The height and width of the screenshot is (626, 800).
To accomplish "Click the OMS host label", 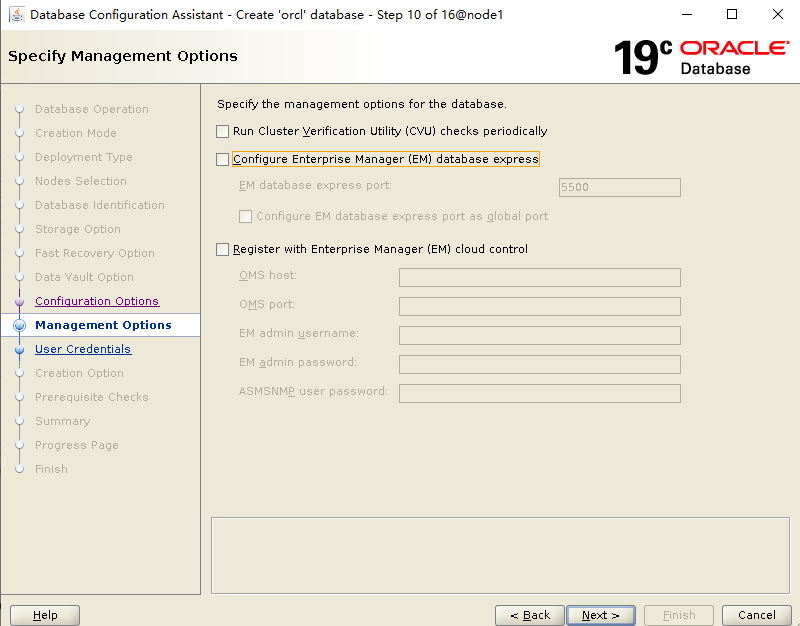I will coord(268,276).
